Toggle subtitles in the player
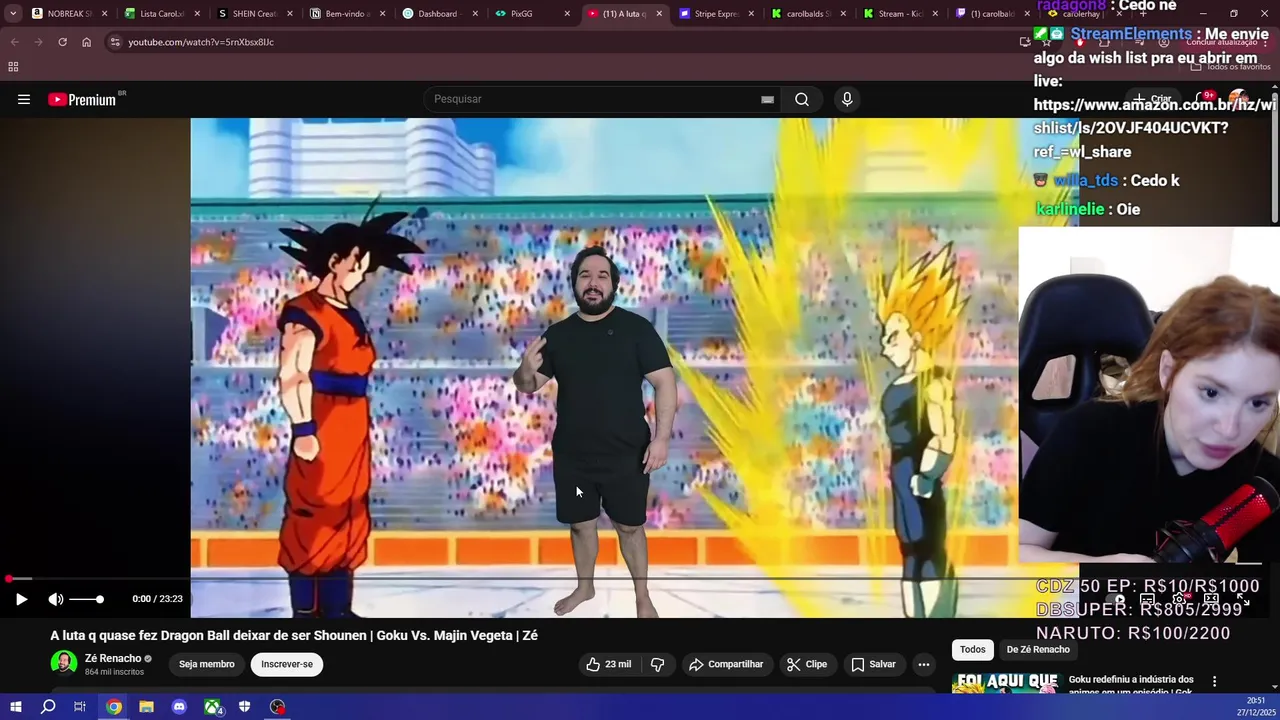The width and height of the screenshot is (1280, 720). coord(1148,599)
